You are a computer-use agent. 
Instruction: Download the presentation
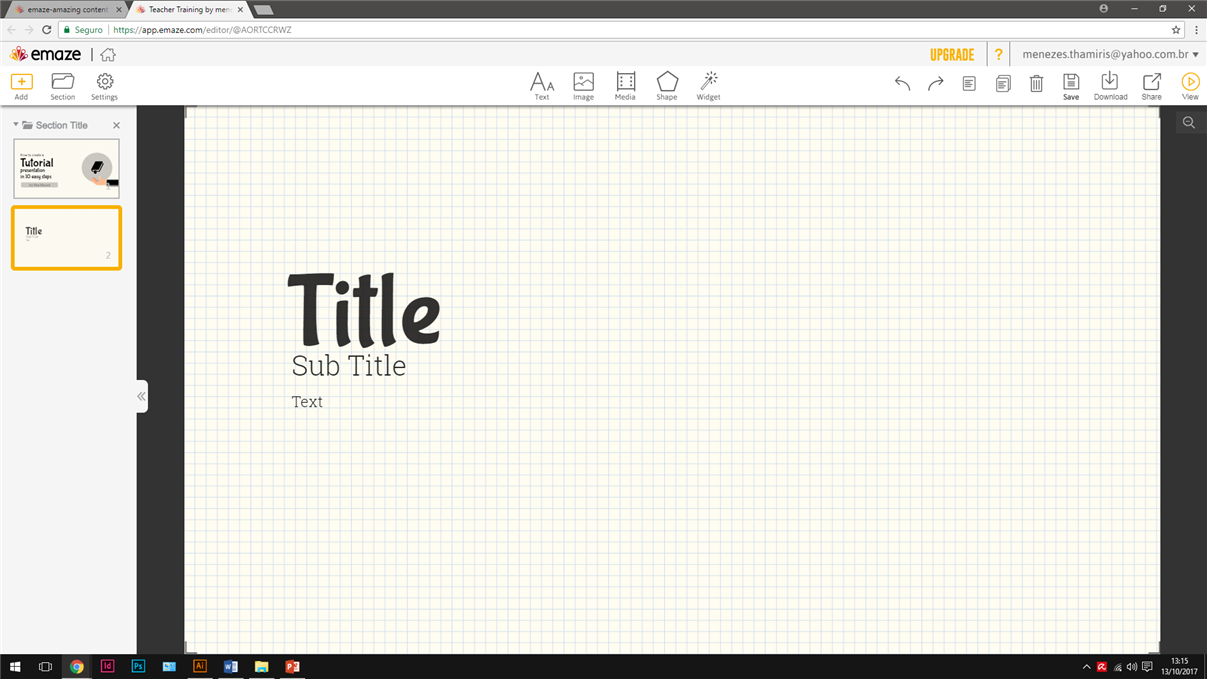(x=1110, y=86)
